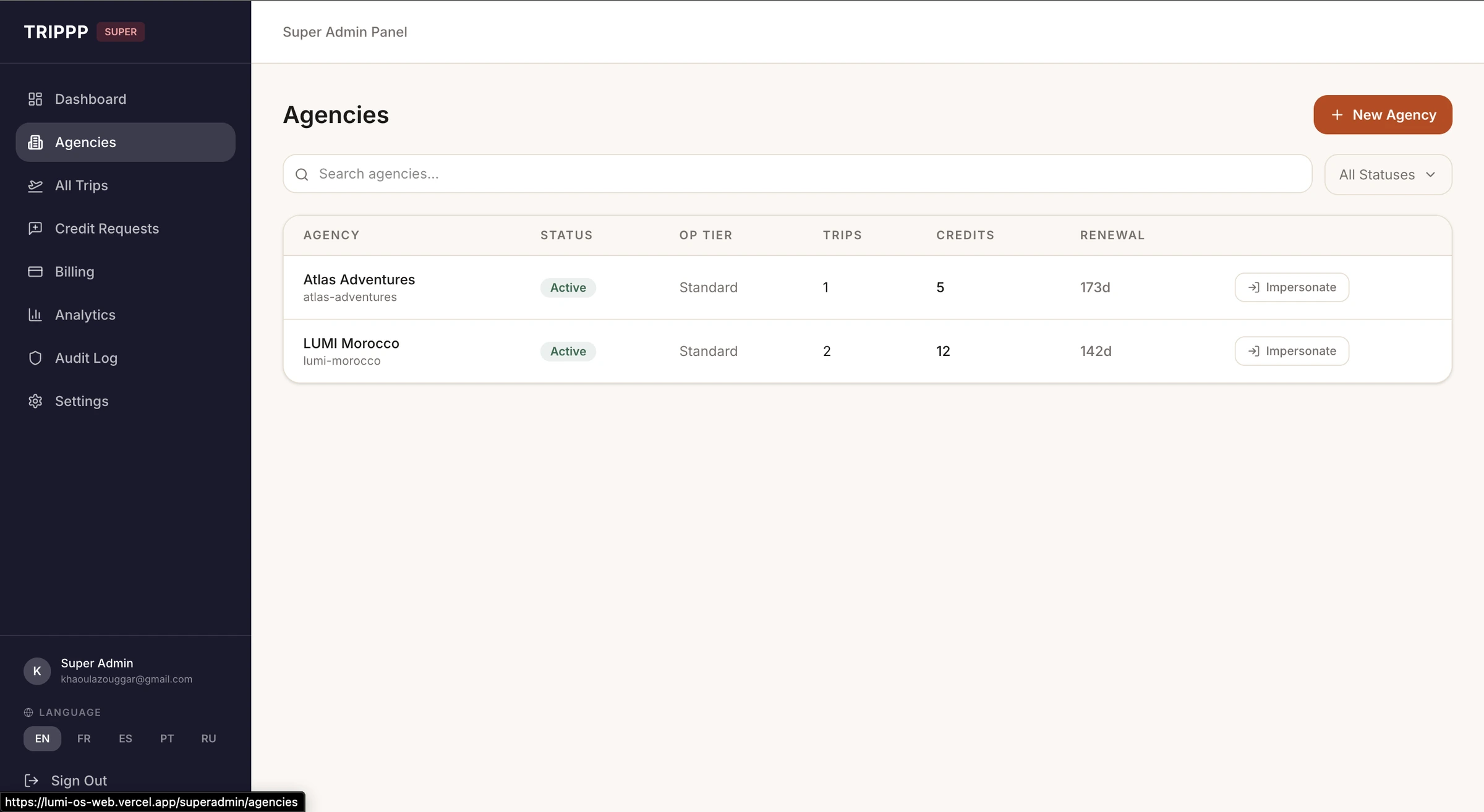Click the Atlas Adventures agency name
Image resolution: width=1484 pixels, height=812 pixels.
pos(359,279)
